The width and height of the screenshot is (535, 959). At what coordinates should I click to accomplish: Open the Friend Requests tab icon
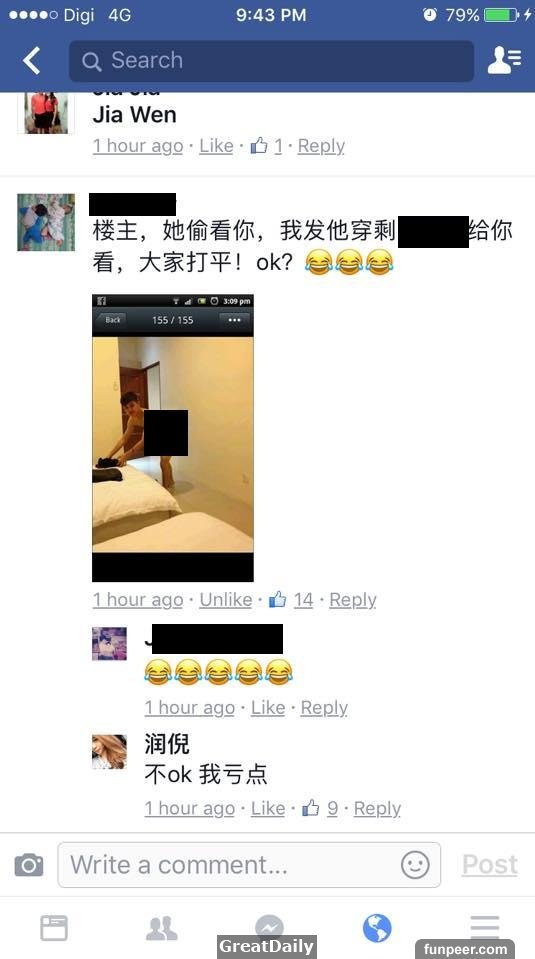(x=161, y=928)
